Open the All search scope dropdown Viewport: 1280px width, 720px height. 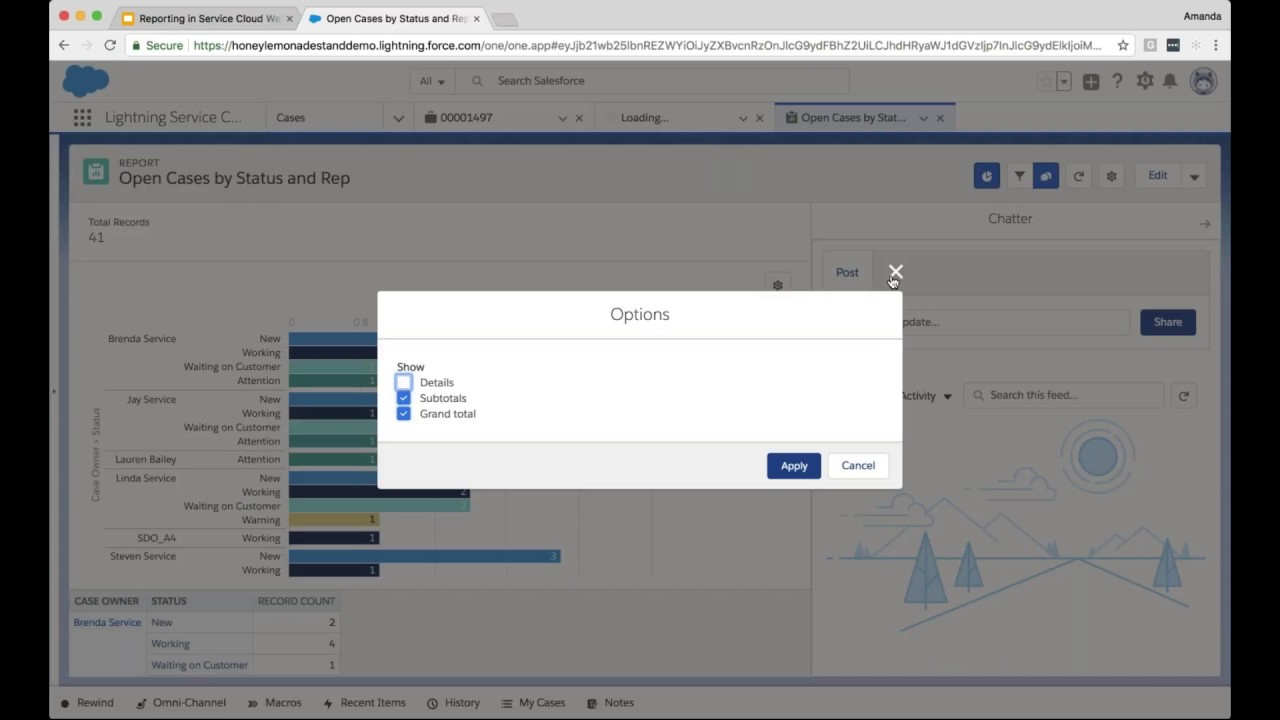[x=432, y=81]
